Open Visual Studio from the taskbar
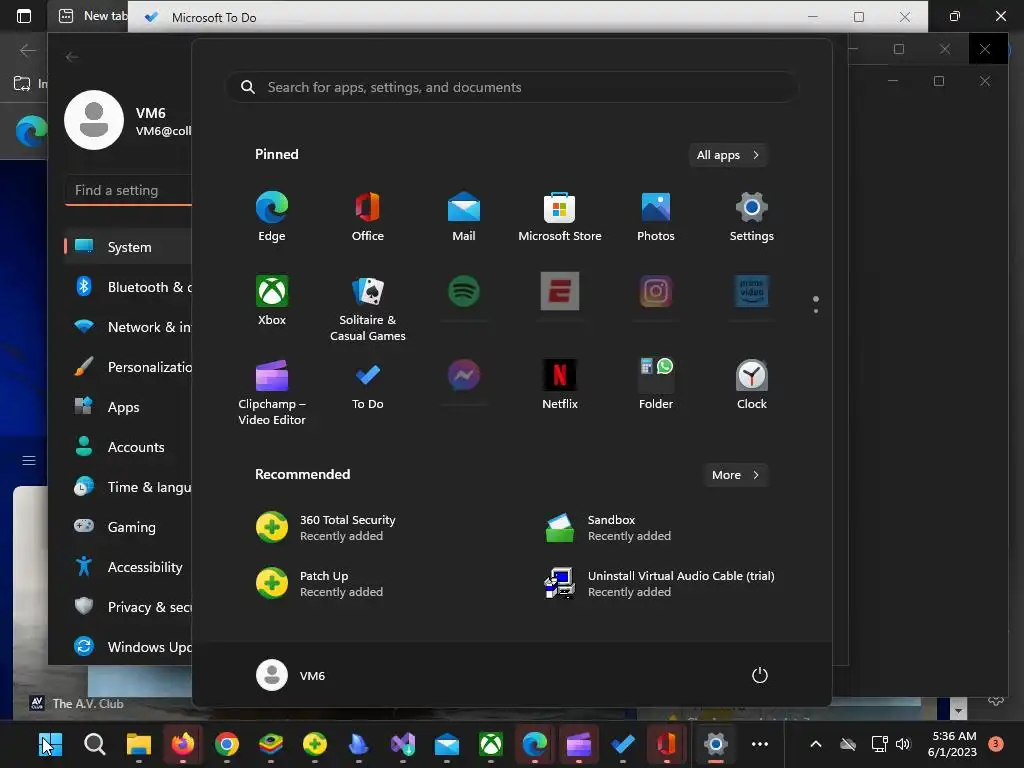 tap(403, 744)
